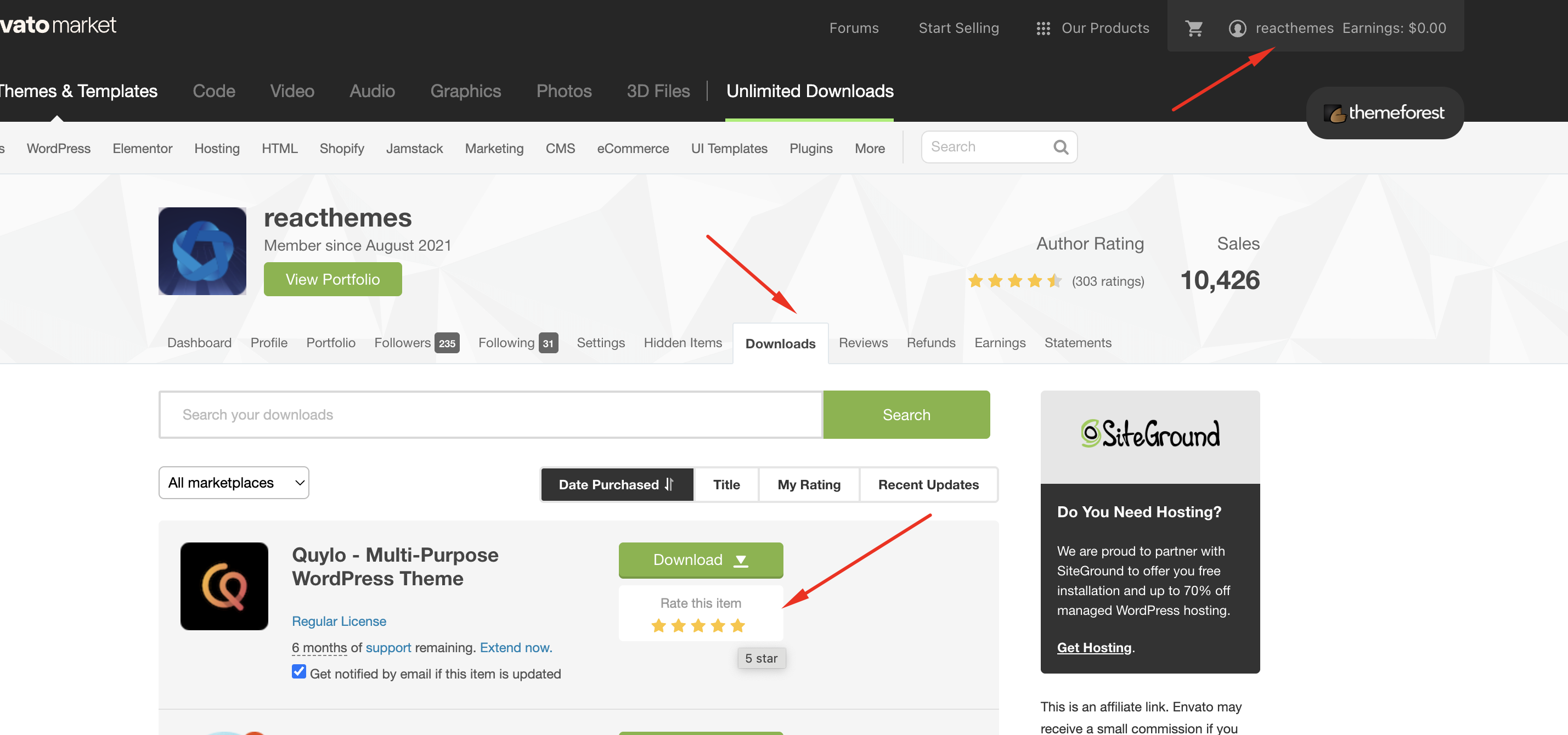Click the Envato Market logo

click(x=58, y=25)
